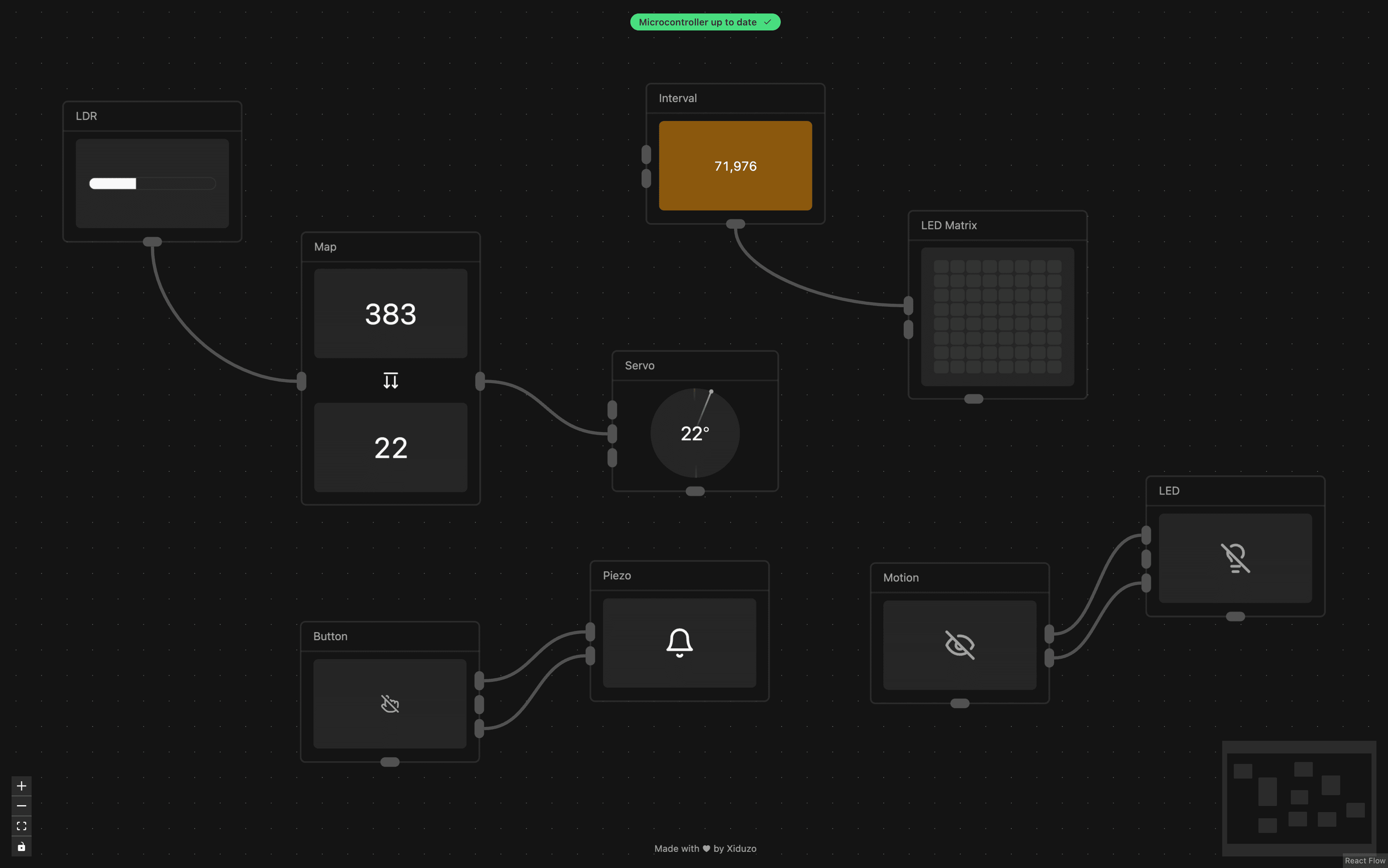Toggle the canvas interactivity lock

click(21, 846)
